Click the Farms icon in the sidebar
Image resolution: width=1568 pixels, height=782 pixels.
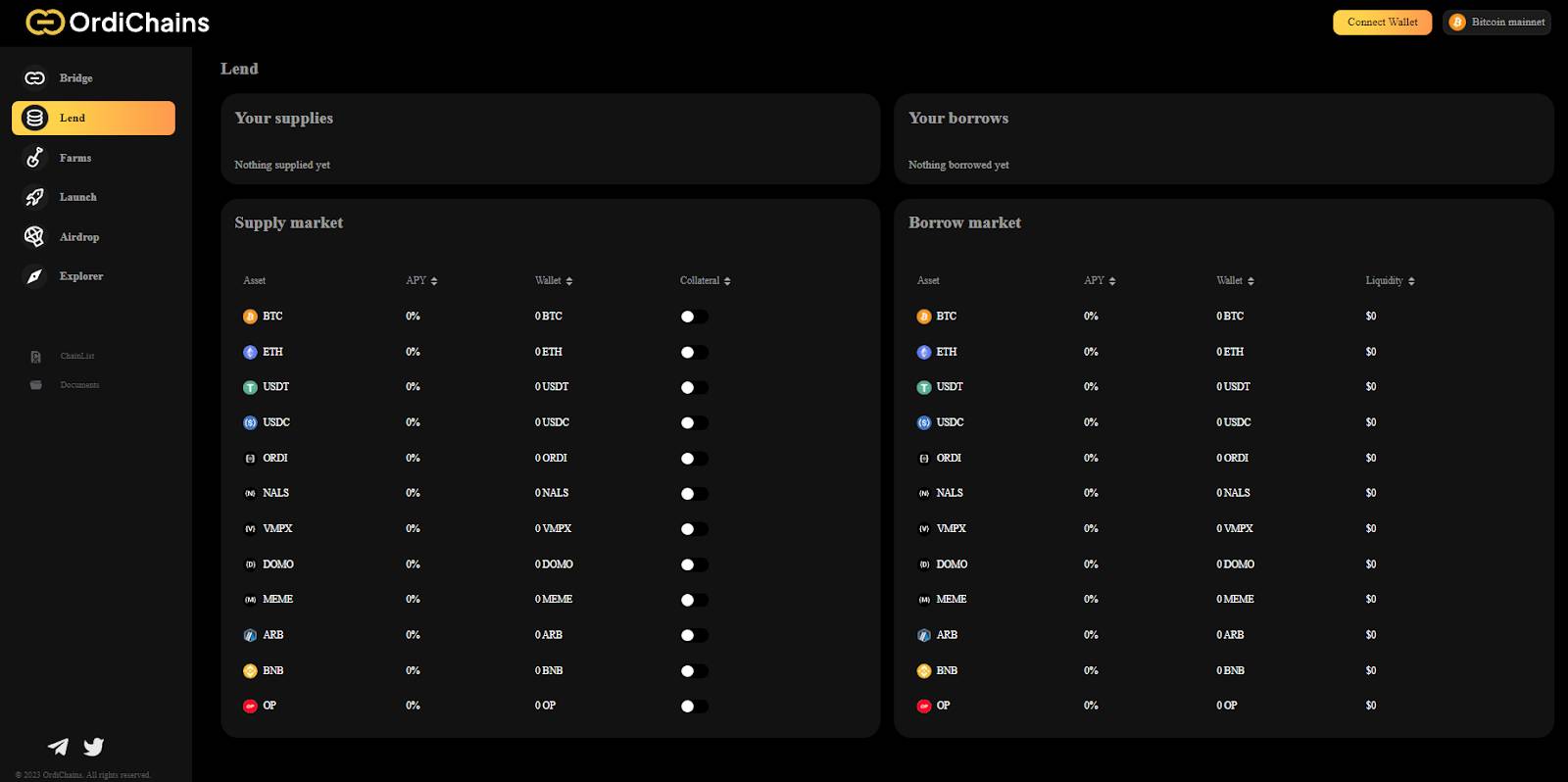coord(35,158)
